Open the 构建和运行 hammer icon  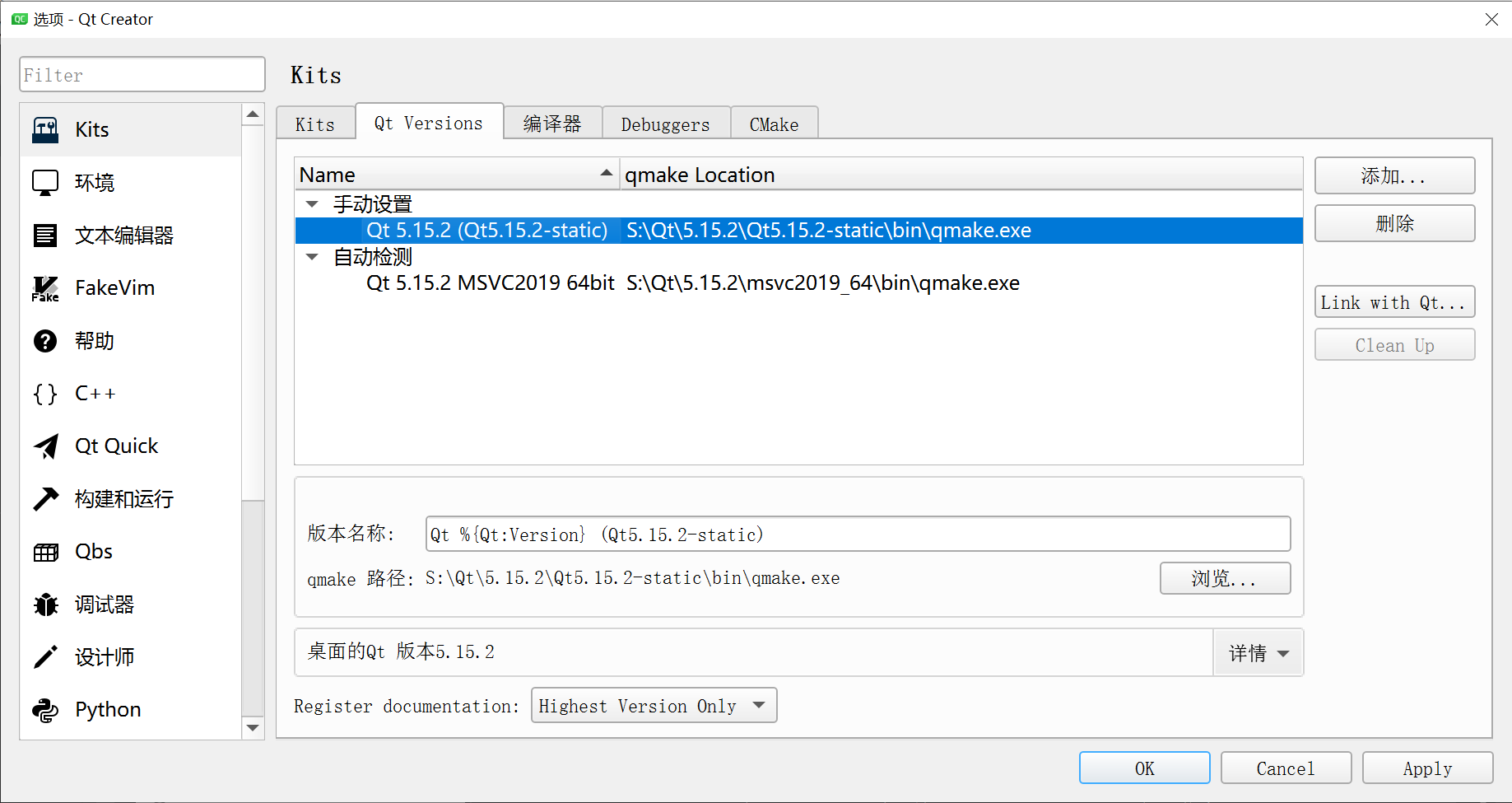click(45, 499)
